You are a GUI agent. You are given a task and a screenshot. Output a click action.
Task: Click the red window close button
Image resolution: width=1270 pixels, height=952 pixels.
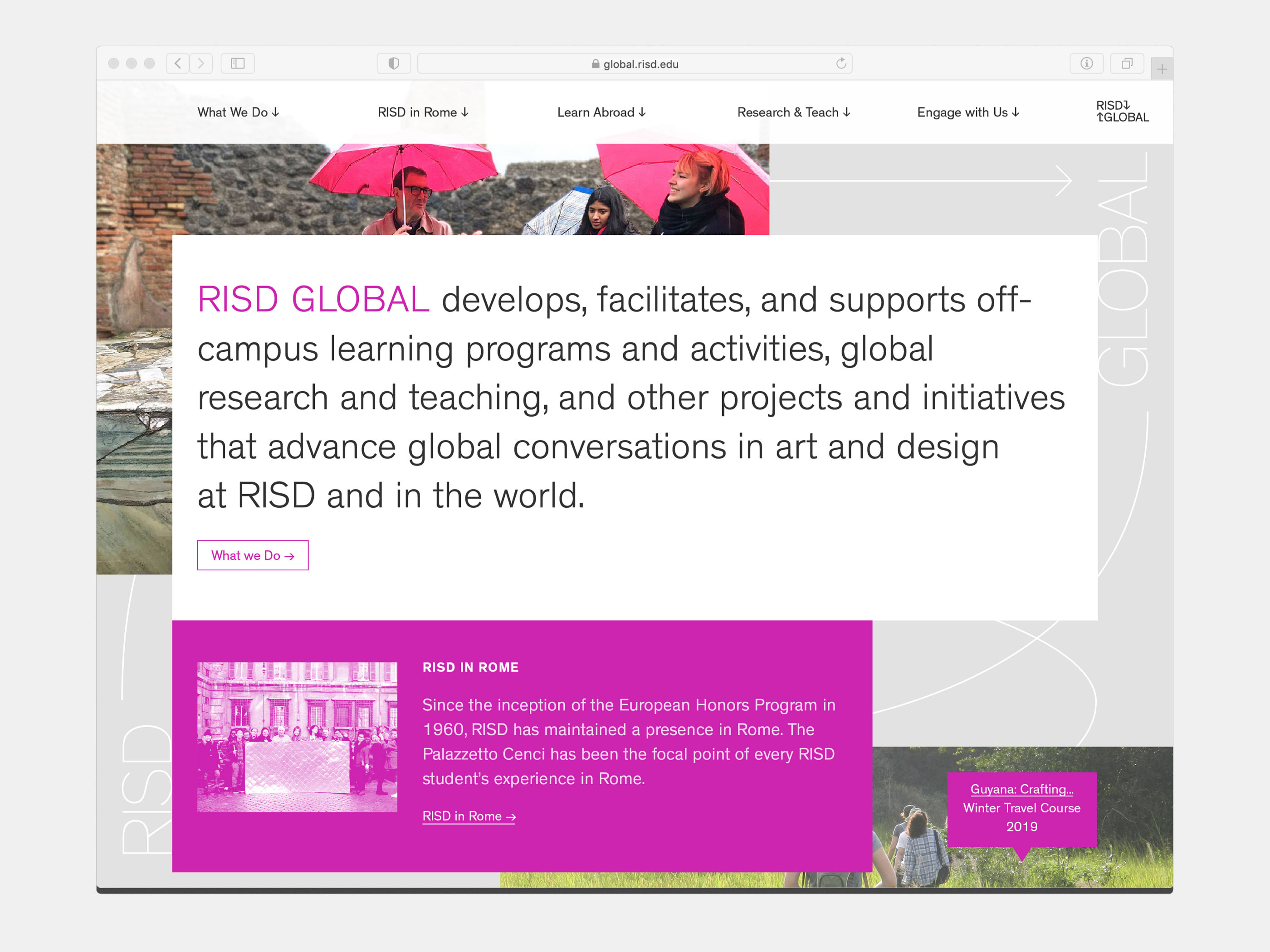tap(114, 63)
